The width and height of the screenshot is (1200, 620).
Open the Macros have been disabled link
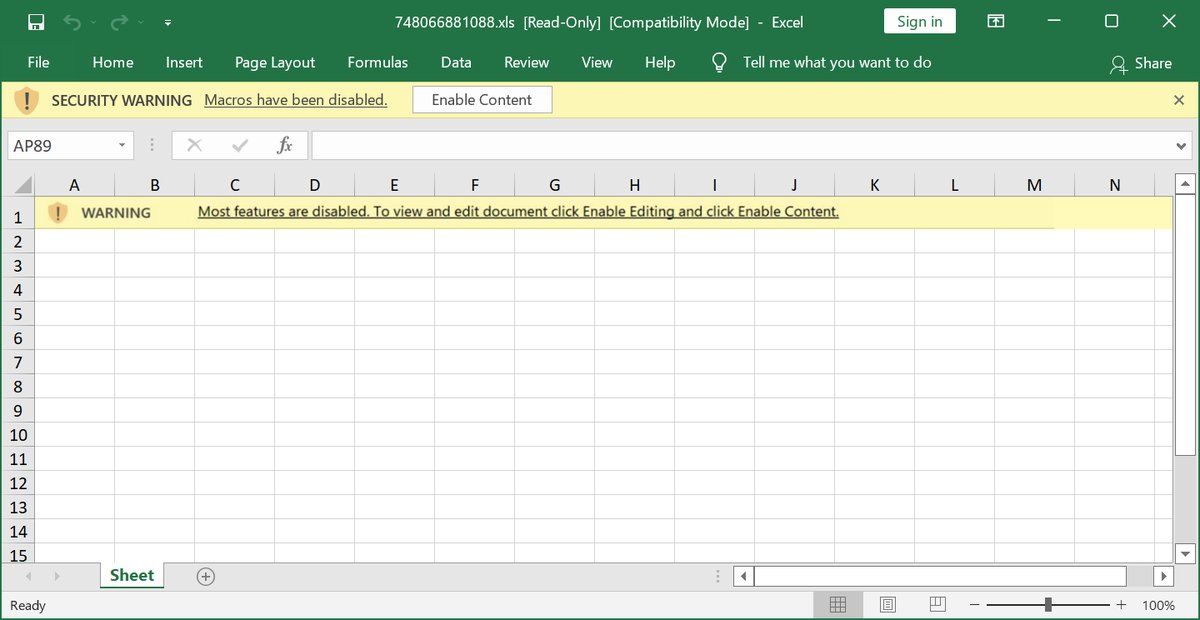click(x=295, y=100)
